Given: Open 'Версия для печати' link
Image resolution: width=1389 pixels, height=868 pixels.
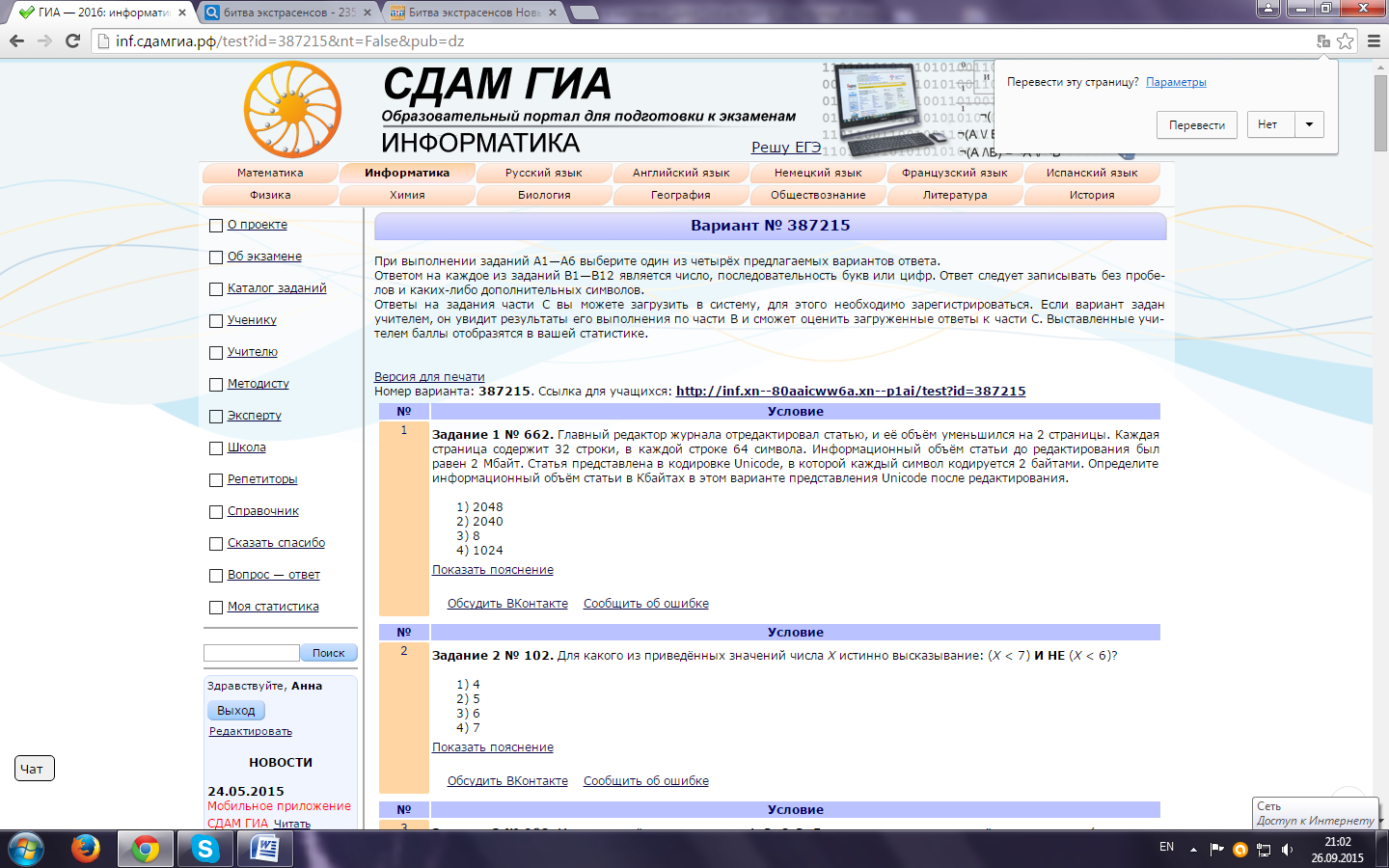Looking at the screenshot, I should 429,377.
